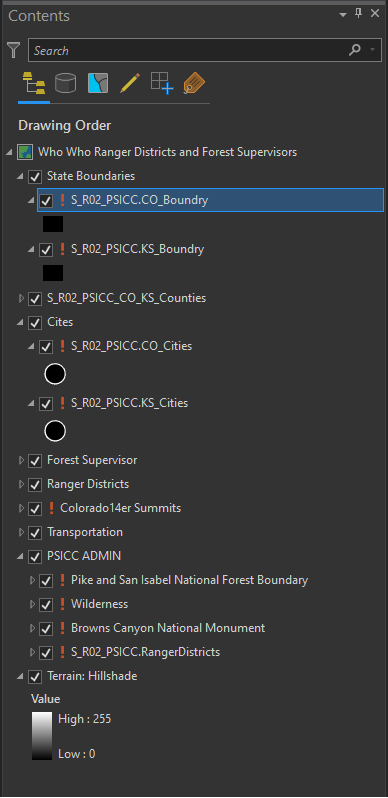Click red exclamation next to KS_Boundry layer
This screenshot has height=798, width=388.
coord(63,249)
